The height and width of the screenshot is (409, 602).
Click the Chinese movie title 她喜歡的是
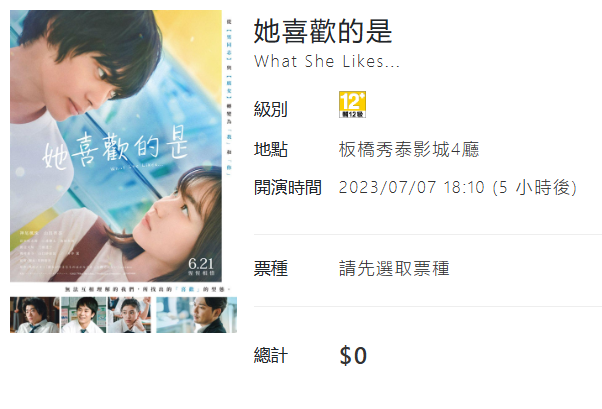click(323, 31)
